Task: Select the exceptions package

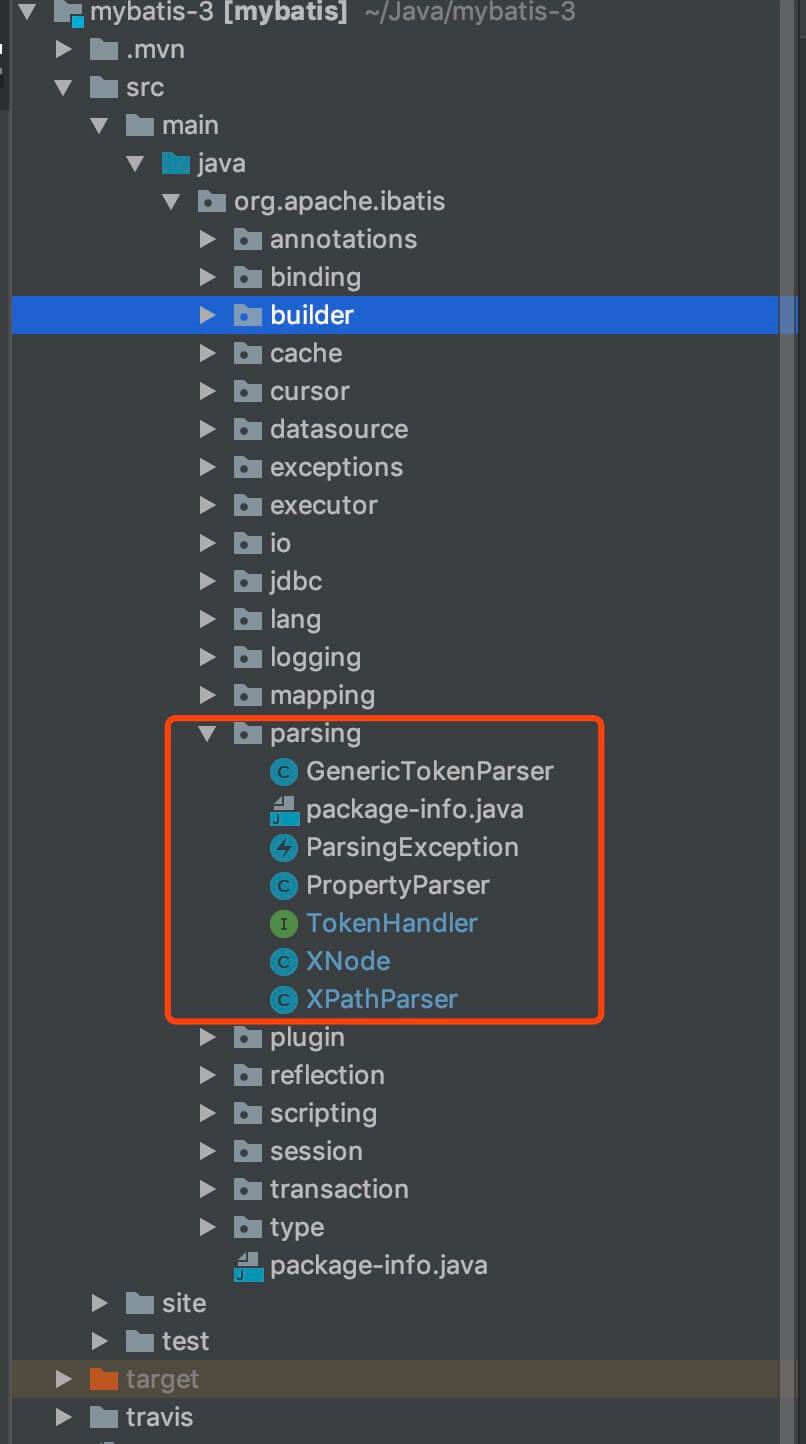Action: (x=337, y=467)
